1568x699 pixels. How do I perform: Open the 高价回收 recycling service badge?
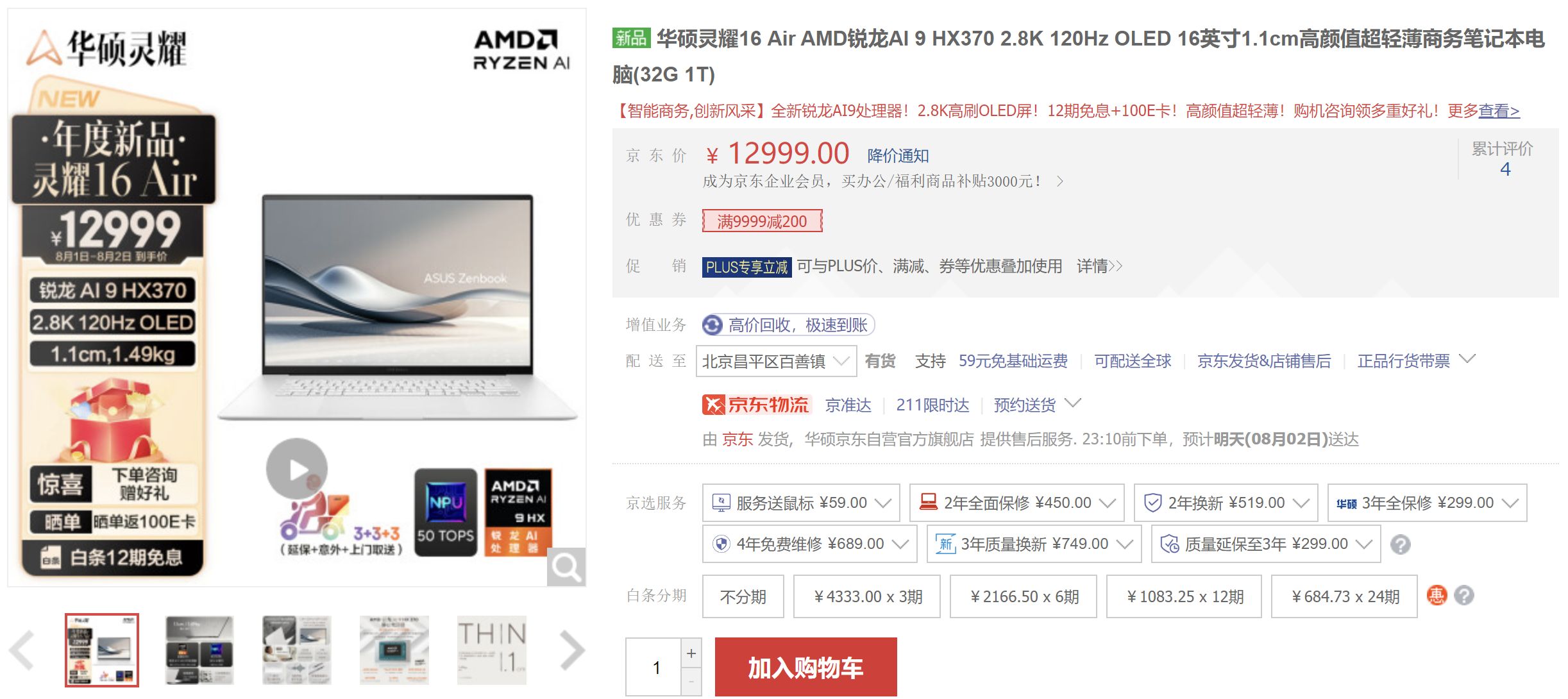tap(788, 325)
